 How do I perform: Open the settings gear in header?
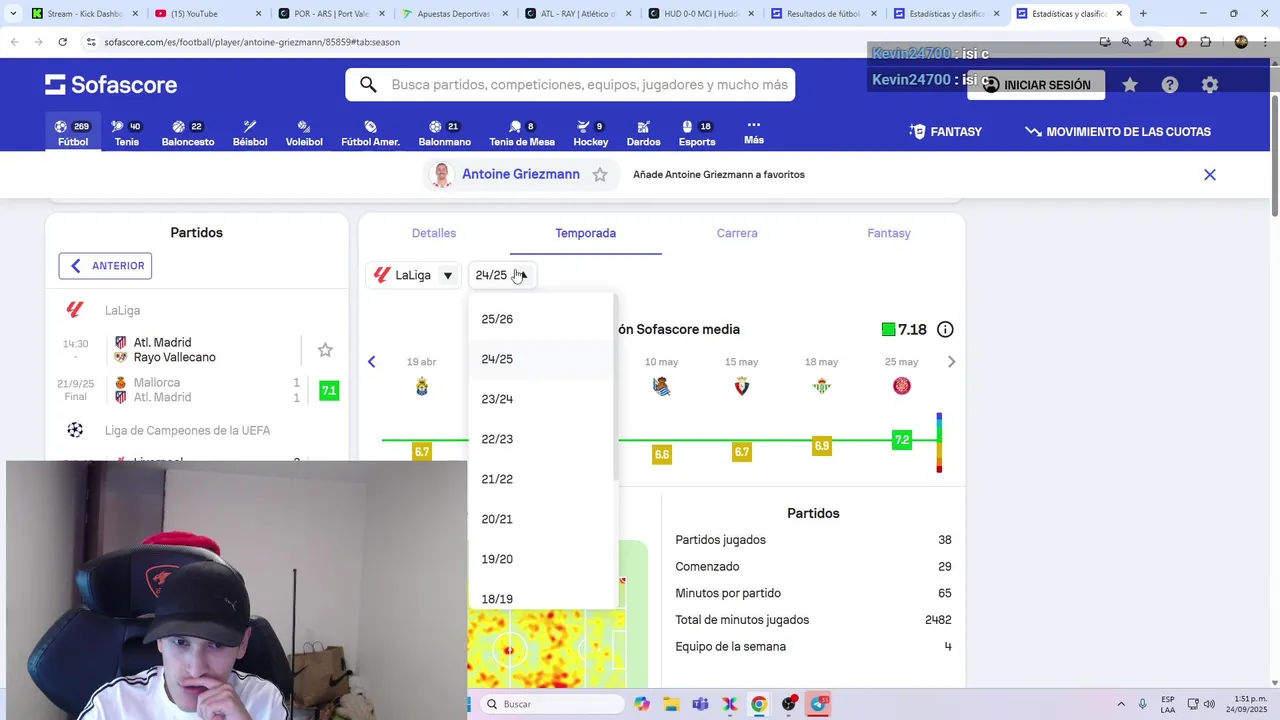(1210, 85)
